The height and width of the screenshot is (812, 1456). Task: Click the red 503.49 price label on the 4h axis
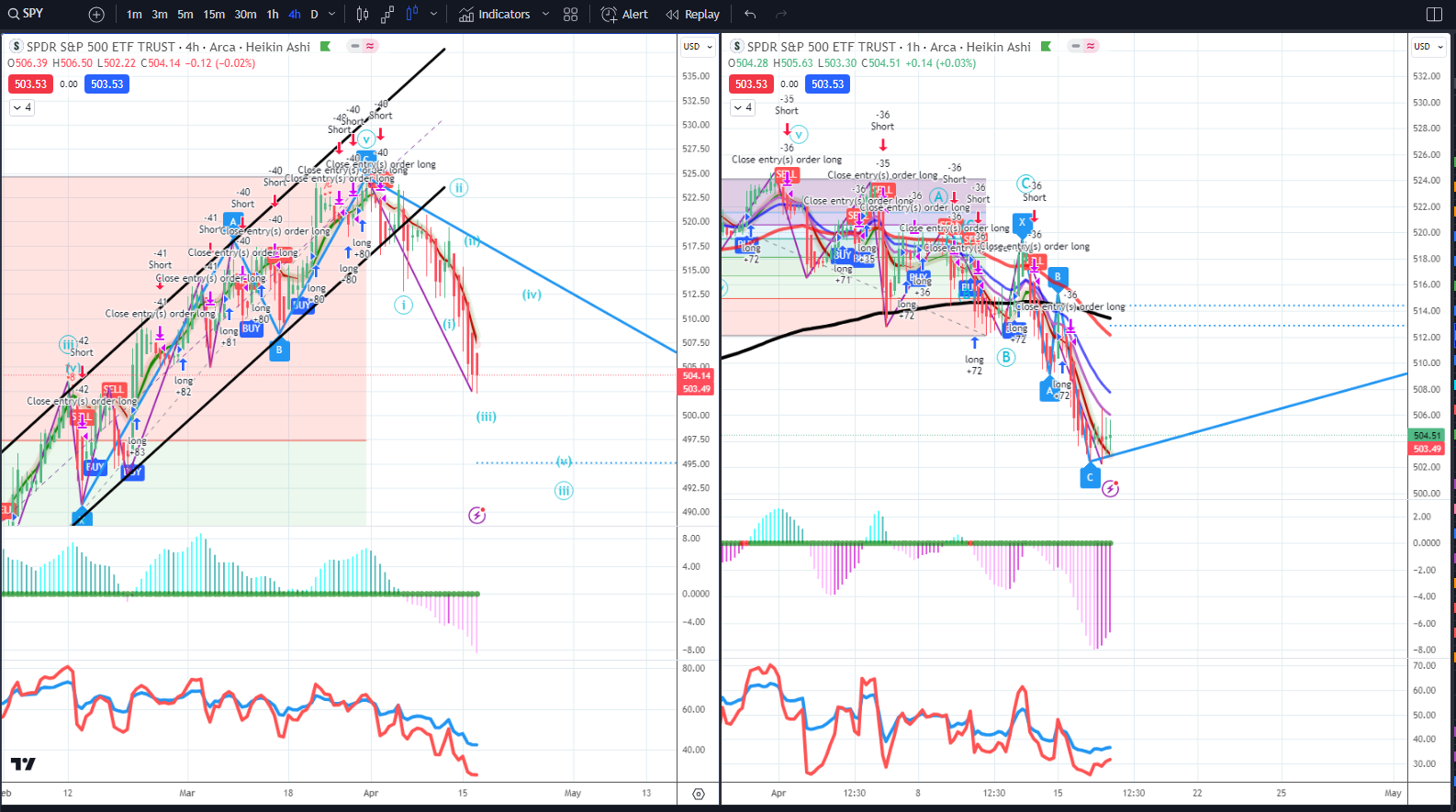(x=697, y=389)
